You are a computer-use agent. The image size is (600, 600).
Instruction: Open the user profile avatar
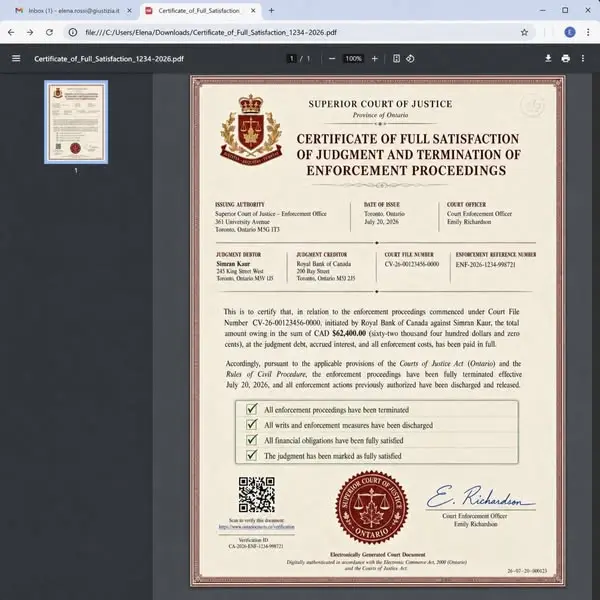click(x=570, y=33)
